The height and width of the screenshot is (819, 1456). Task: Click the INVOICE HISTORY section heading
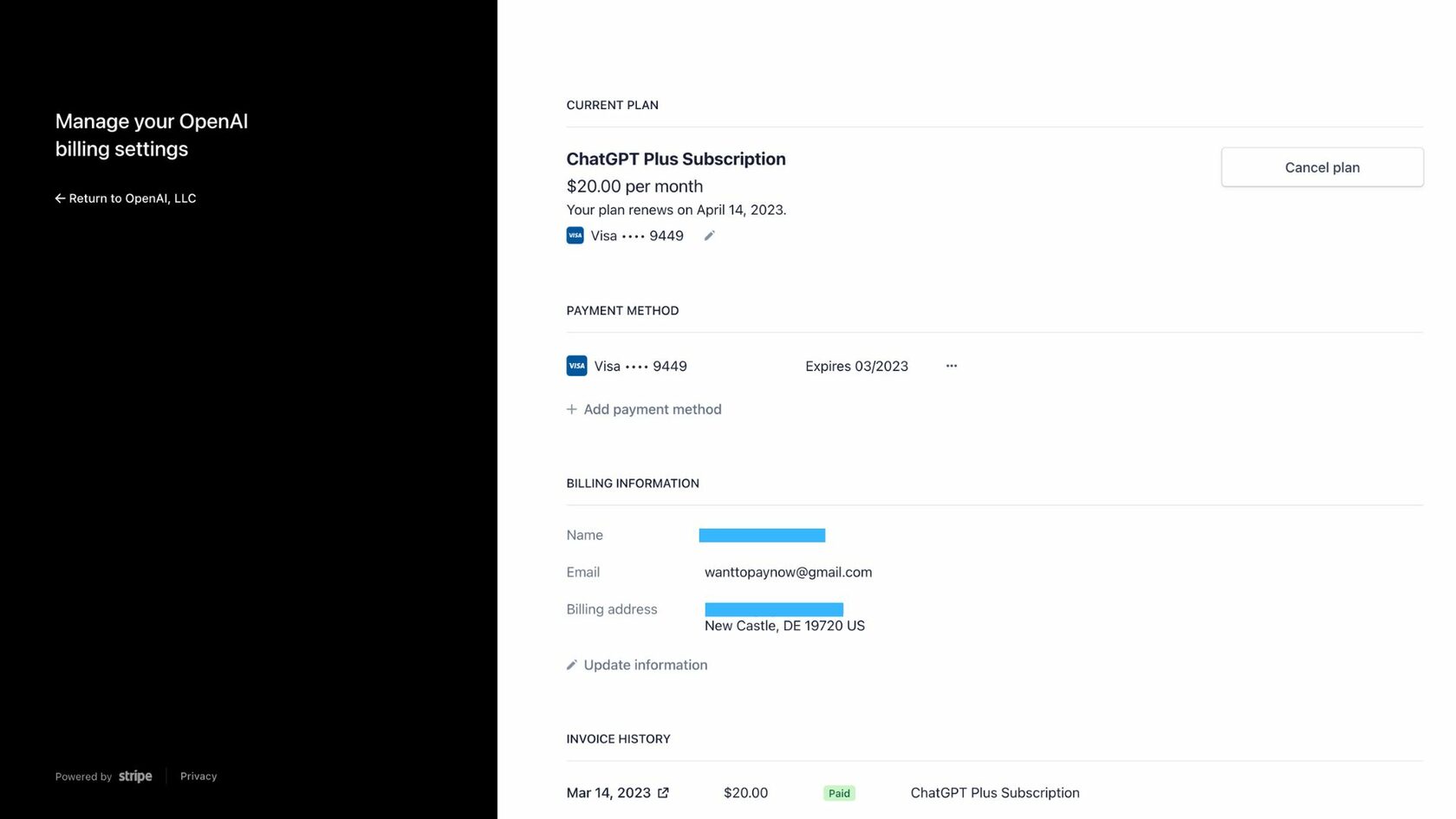click(x=618, y=739)
